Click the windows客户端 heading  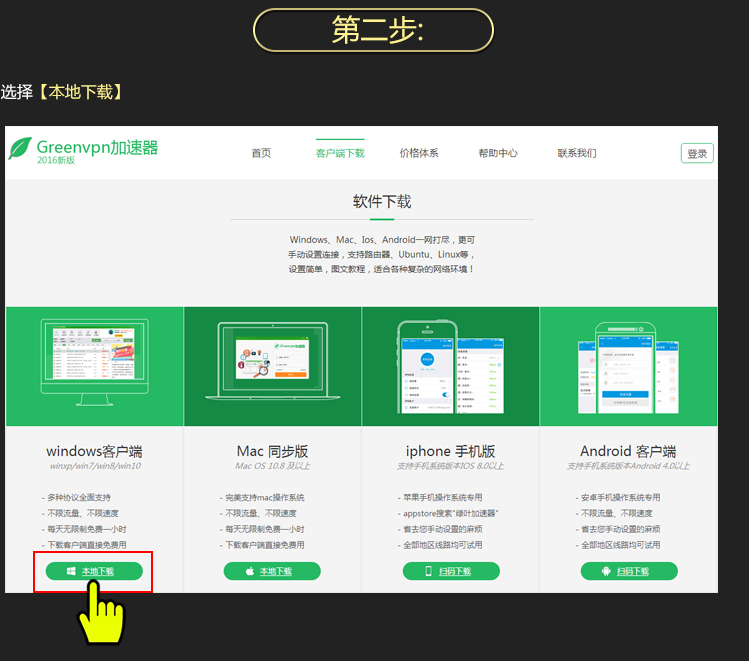click(94, 451)
